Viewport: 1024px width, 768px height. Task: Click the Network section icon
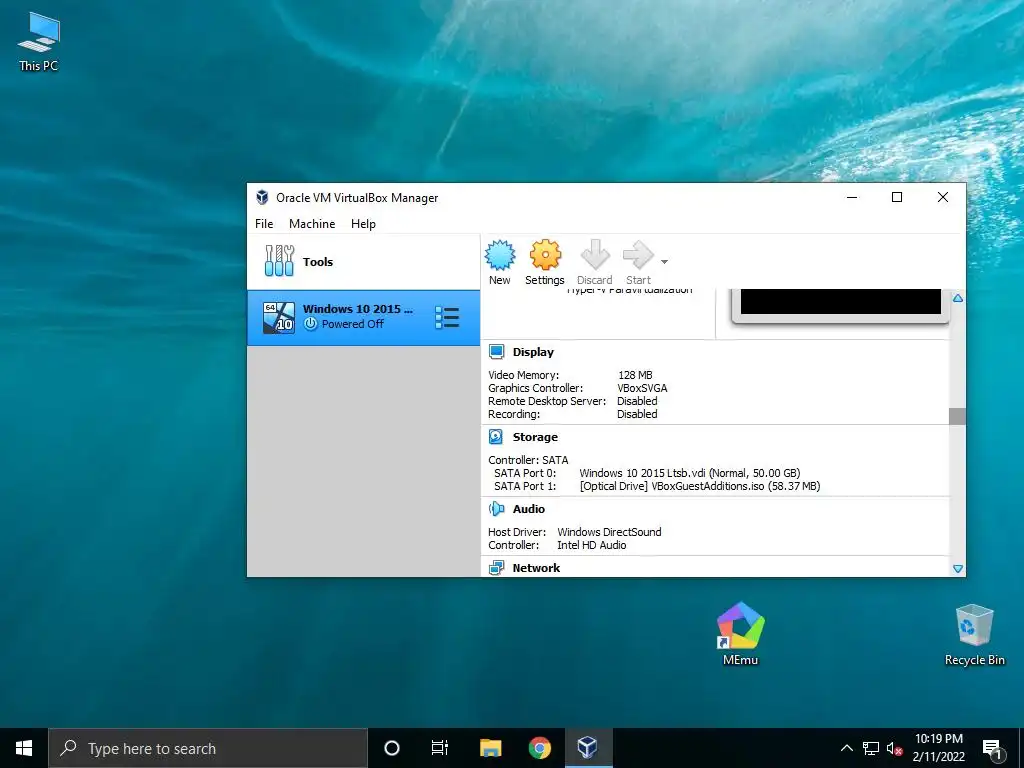[496, 568]
